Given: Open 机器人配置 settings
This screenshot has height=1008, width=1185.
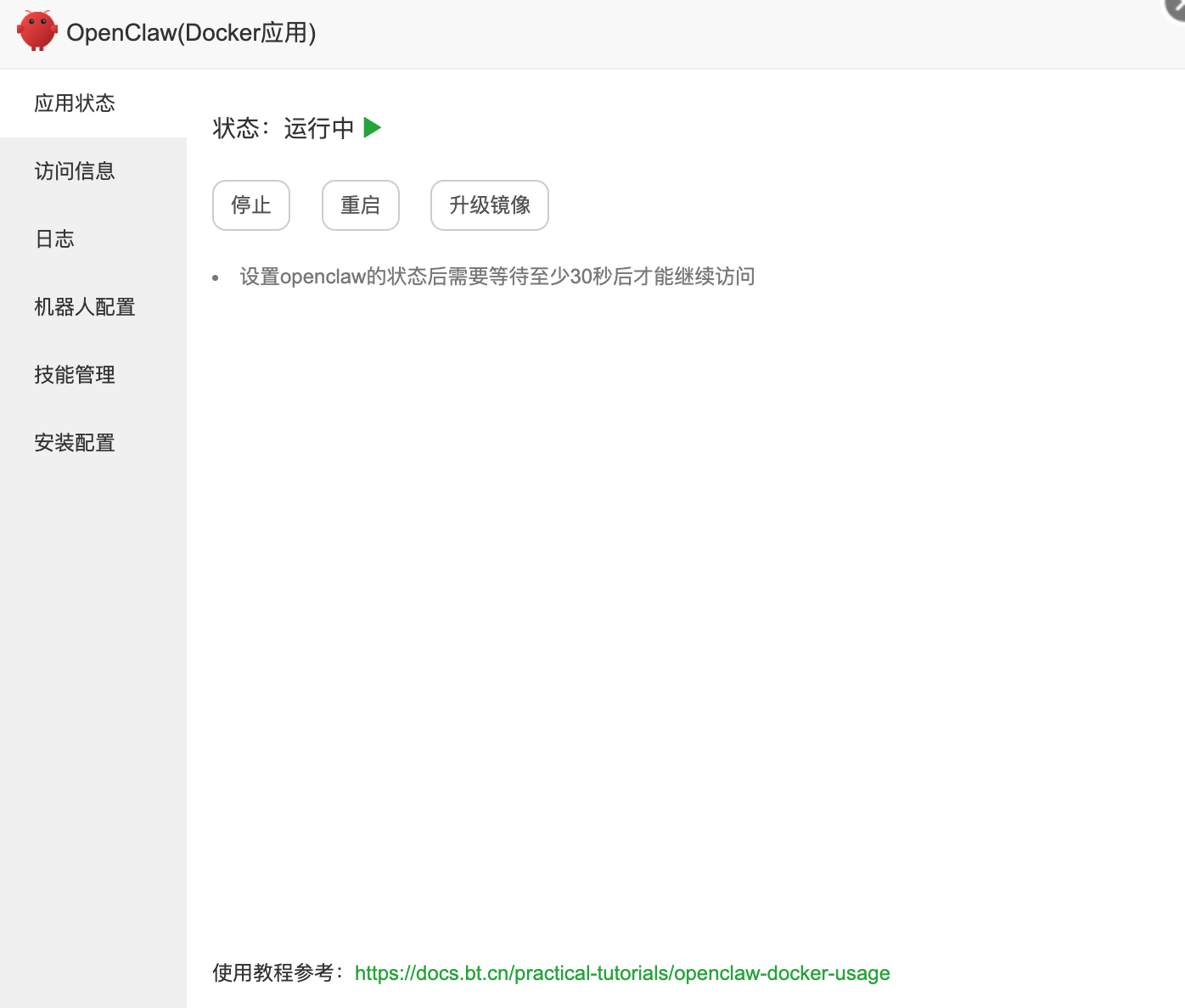Looking at the screenshot, I should pyautogui.click(x=84, y=306).
